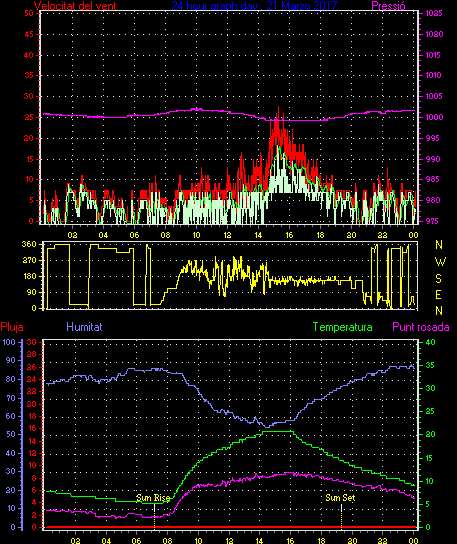
Task: Click humidity axis value 100
Action: pos(9,342)
